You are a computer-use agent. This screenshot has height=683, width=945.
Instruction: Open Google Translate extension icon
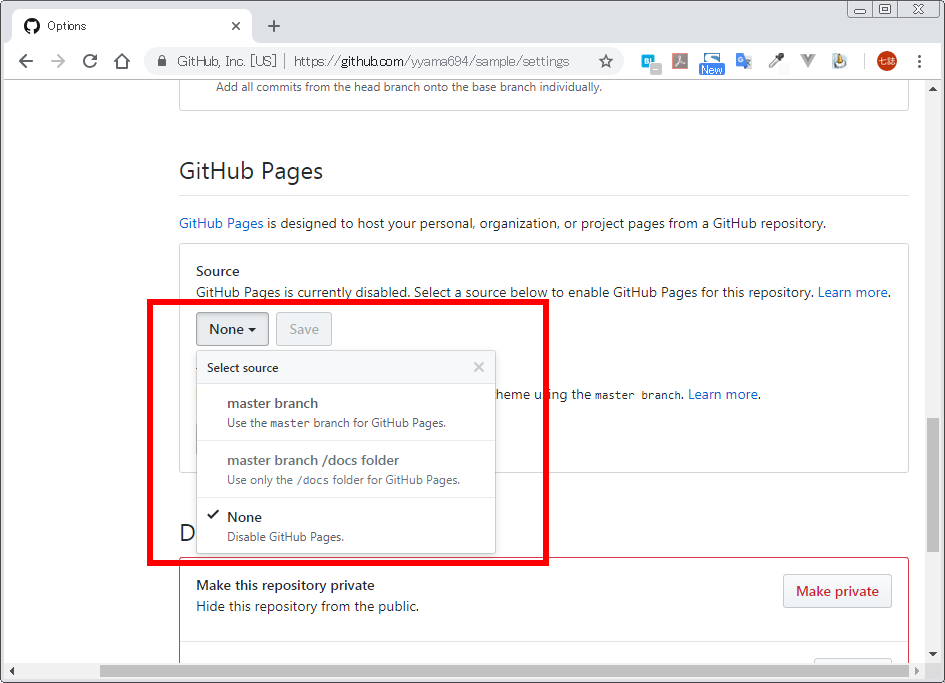pyautogui.click(x=744, y=61)
